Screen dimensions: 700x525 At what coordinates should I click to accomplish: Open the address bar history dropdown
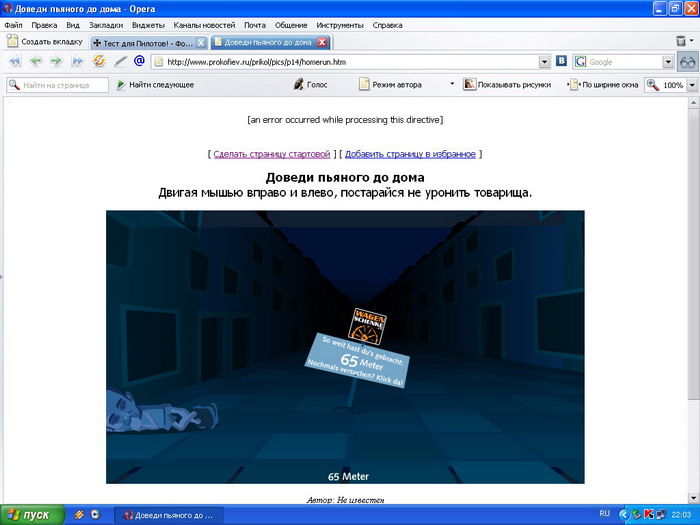click(544, 62)
